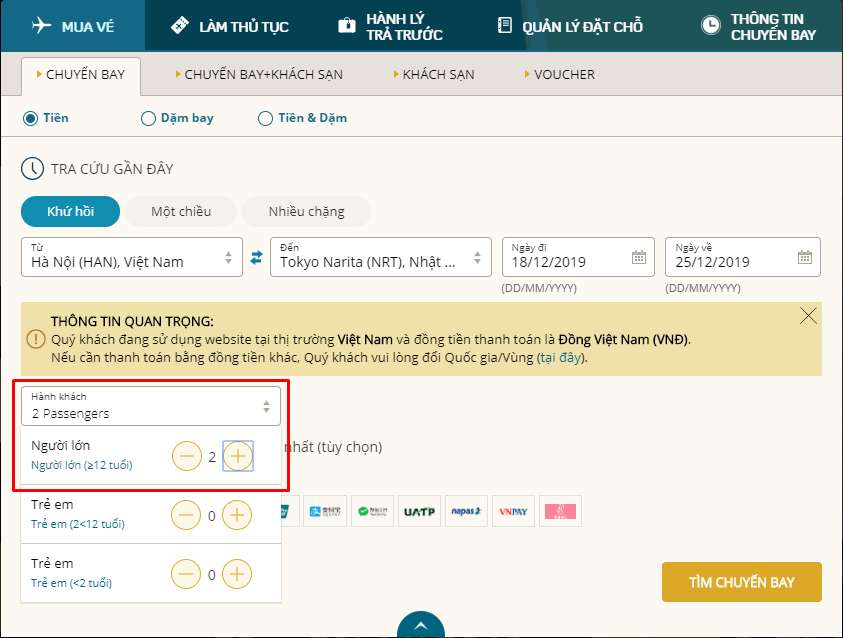The image size is (843, 638).
Task: Click the UATP payment logo
Action: click(419, 511)
